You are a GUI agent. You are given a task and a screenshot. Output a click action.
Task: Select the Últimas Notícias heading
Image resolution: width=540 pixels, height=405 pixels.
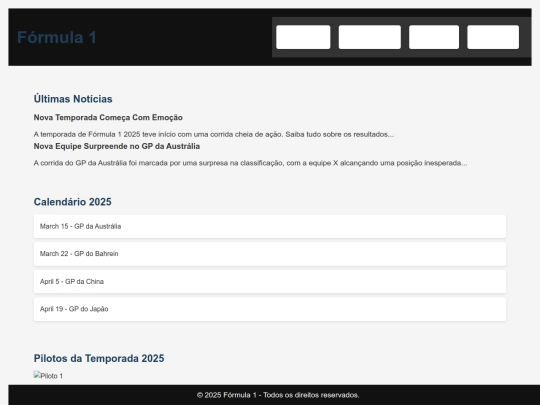pyautogui.click(x=73, y=99)
